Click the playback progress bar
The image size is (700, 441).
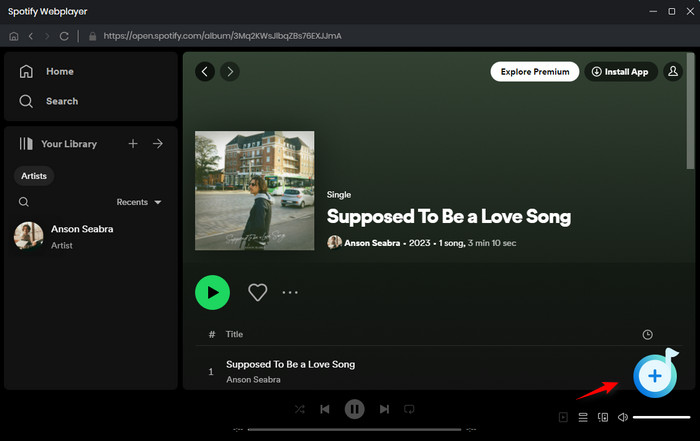coord(354,430)
